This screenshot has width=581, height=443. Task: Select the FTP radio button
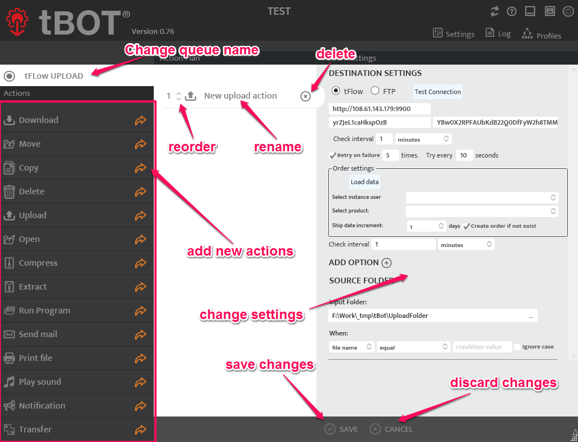coord(375,91)
